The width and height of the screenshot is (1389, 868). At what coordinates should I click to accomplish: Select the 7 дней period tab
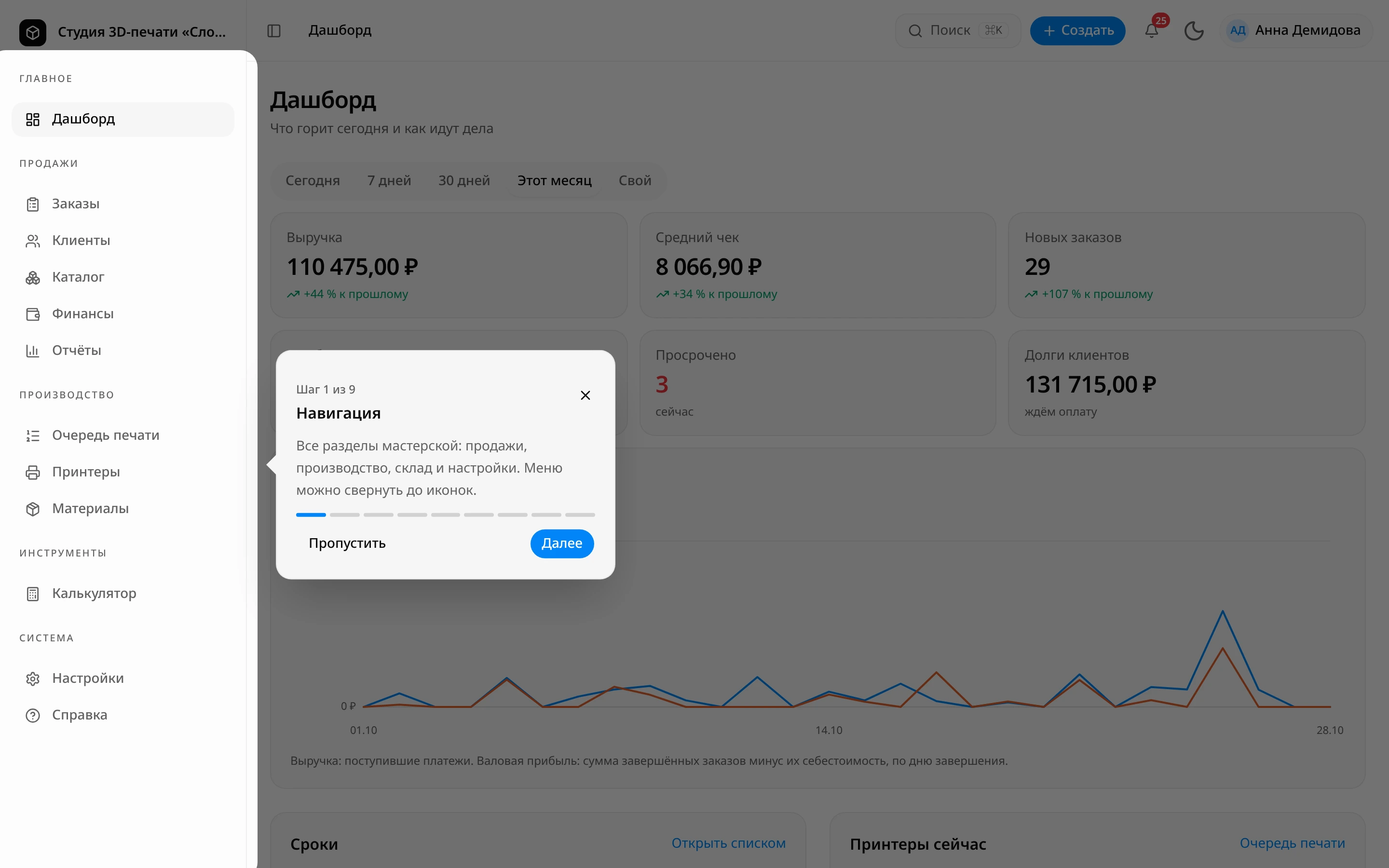click(389, 181)
